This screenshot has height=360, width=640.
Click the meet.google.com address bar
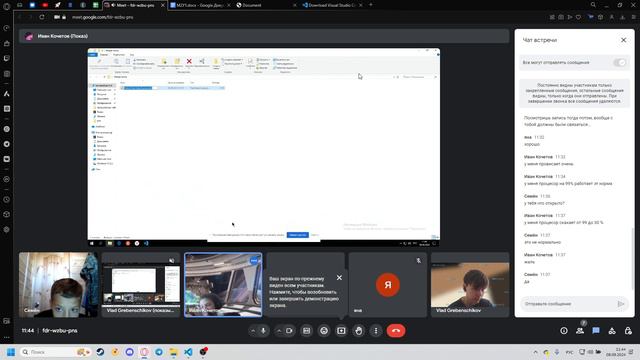(102, 17)
